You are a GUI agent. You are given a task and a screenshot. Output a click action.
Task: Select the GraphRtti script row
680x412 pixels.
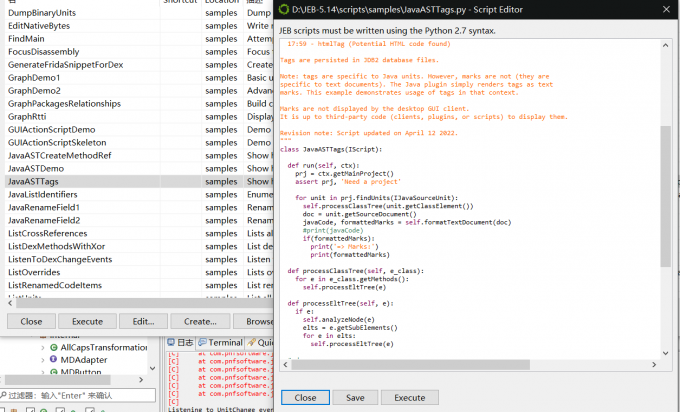[139, 117]
